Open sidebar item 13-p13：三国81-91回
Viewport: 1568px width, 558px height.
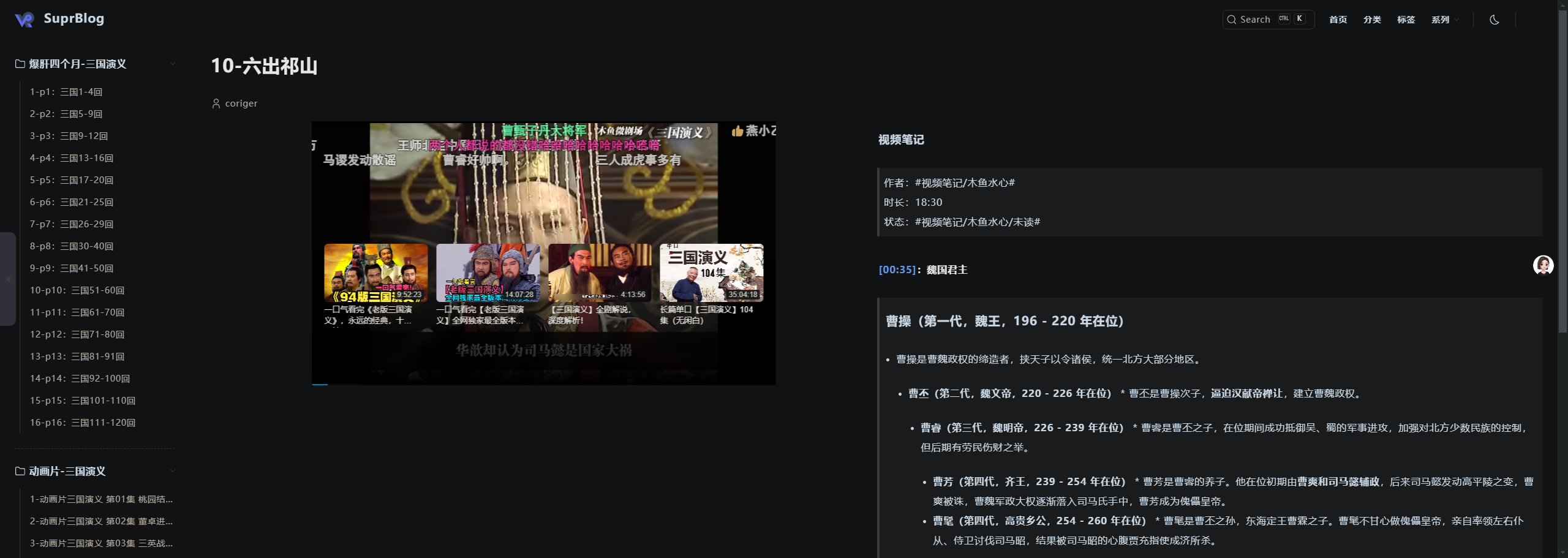(77, 356)
